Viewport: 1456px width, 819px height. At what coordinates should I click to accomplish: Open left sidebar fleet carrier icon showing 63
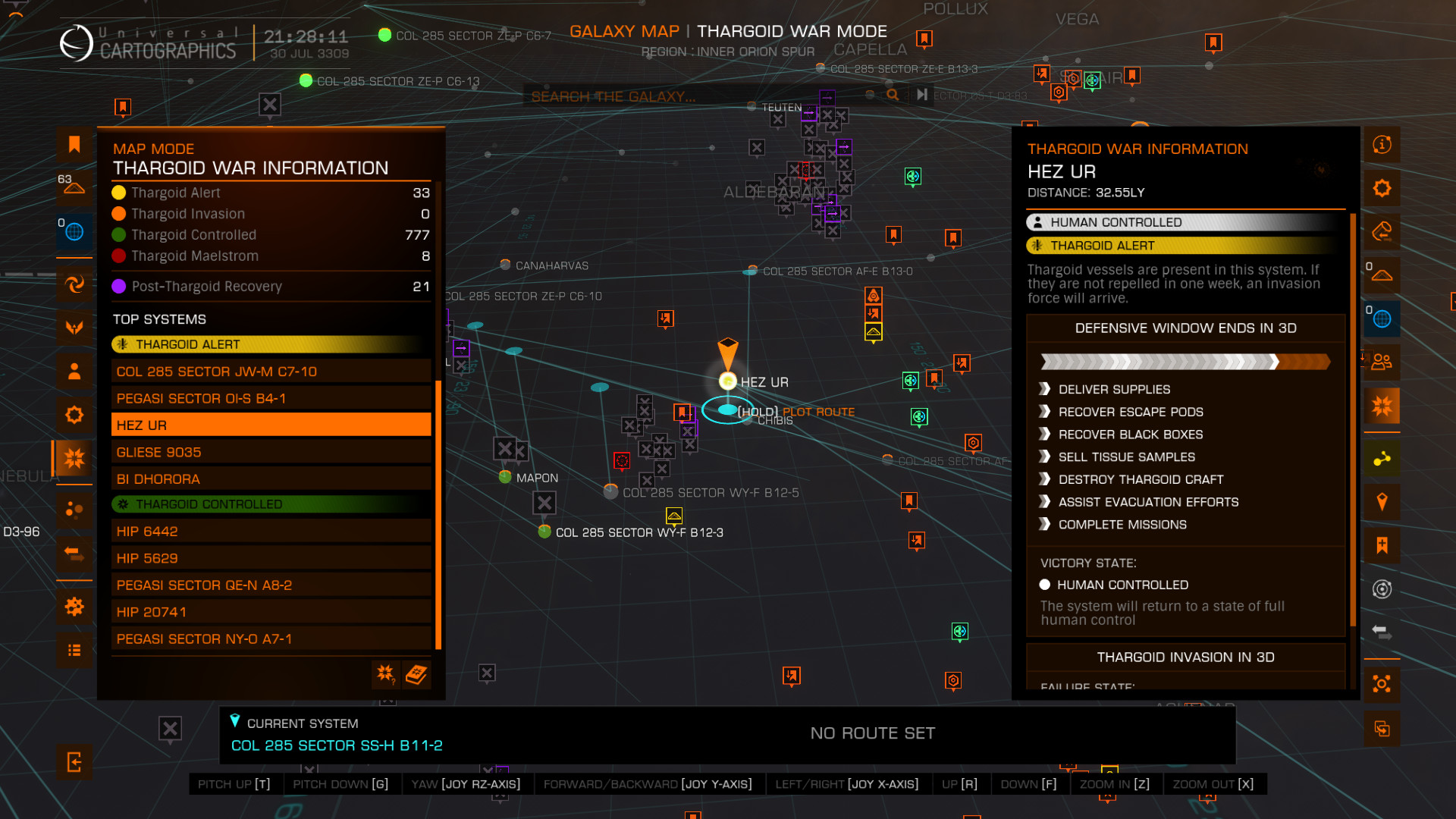[74, 187]
